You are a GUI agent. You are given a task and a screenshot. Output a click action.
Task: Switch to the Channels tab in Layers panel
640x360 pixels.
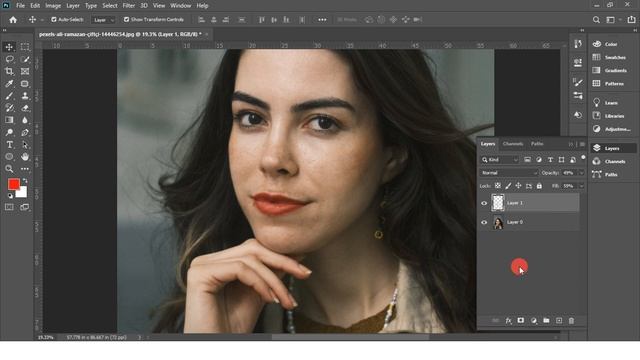pos(513,144)
